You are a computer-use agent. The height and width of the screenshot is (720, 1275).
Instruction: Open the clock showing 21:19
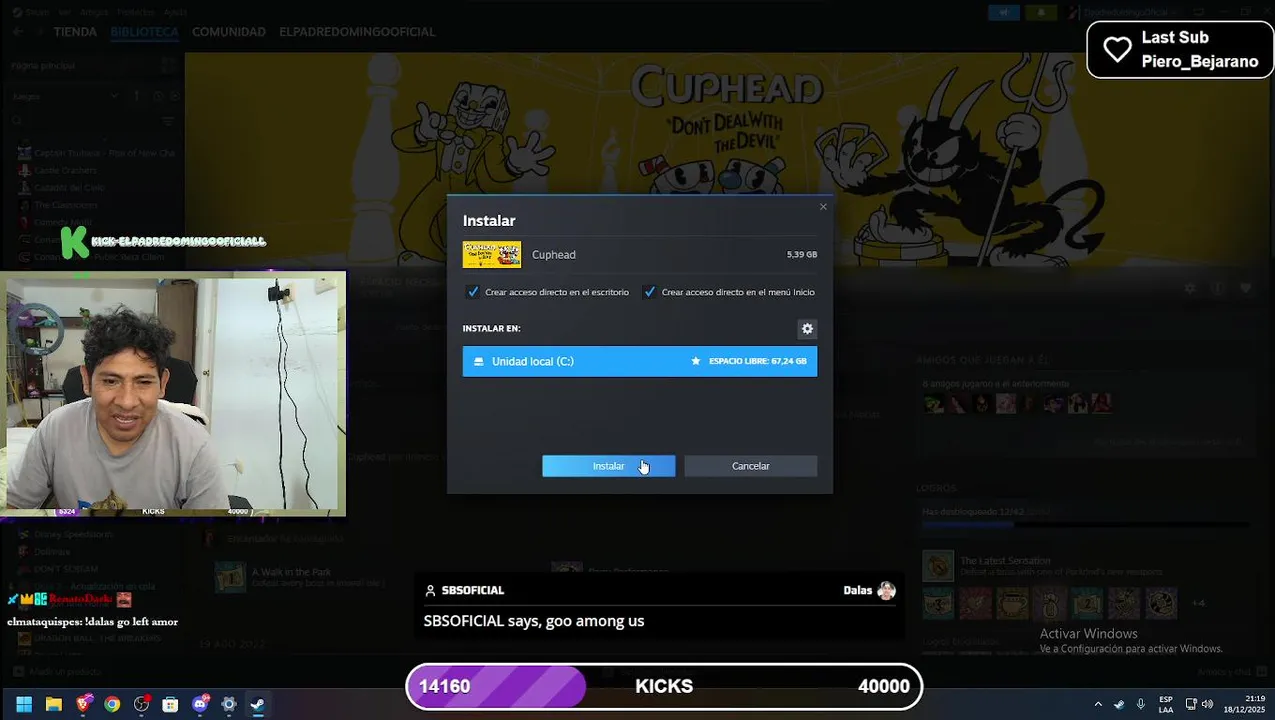1244,704
